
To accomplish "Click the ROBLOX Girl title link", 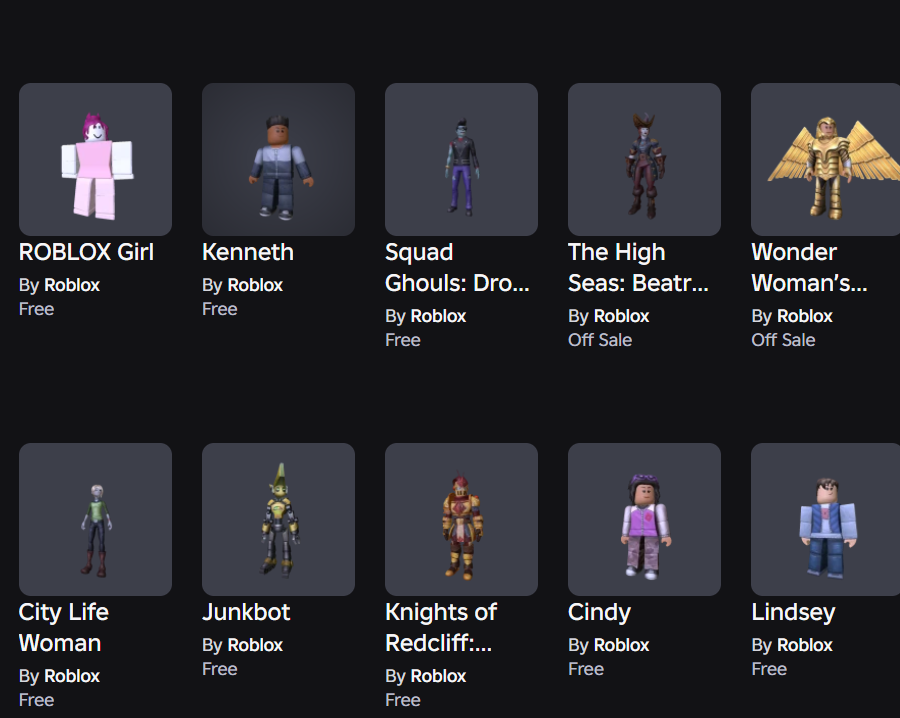I will pyautogui.click(x=87, y=253).
